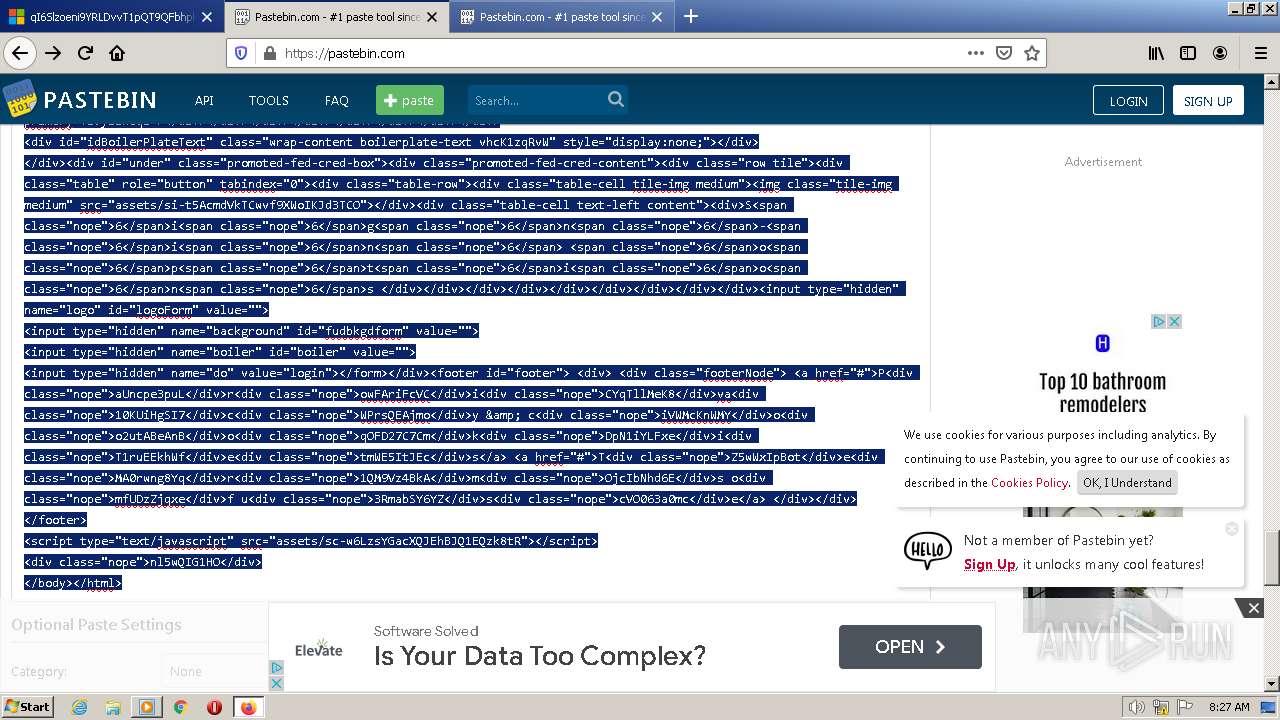This screenshot has width=1280, height=720.
Task: Go back with the browser Back arrow
Action: click(x=19, y=53)
